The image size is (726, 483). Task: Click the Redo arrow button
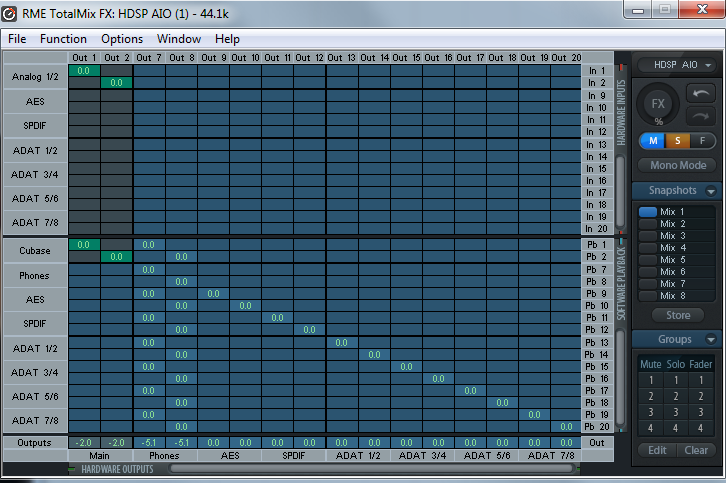(x=701, y=116)
